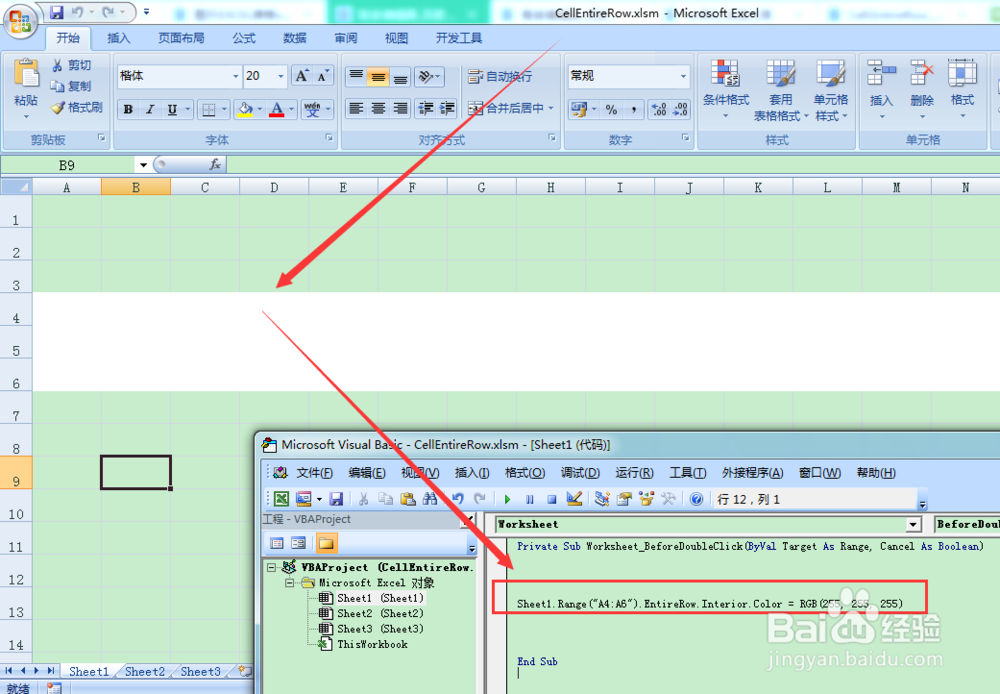Toggle Underline formatting
This screenshot has width=1000, height=694.
(172, 109)
